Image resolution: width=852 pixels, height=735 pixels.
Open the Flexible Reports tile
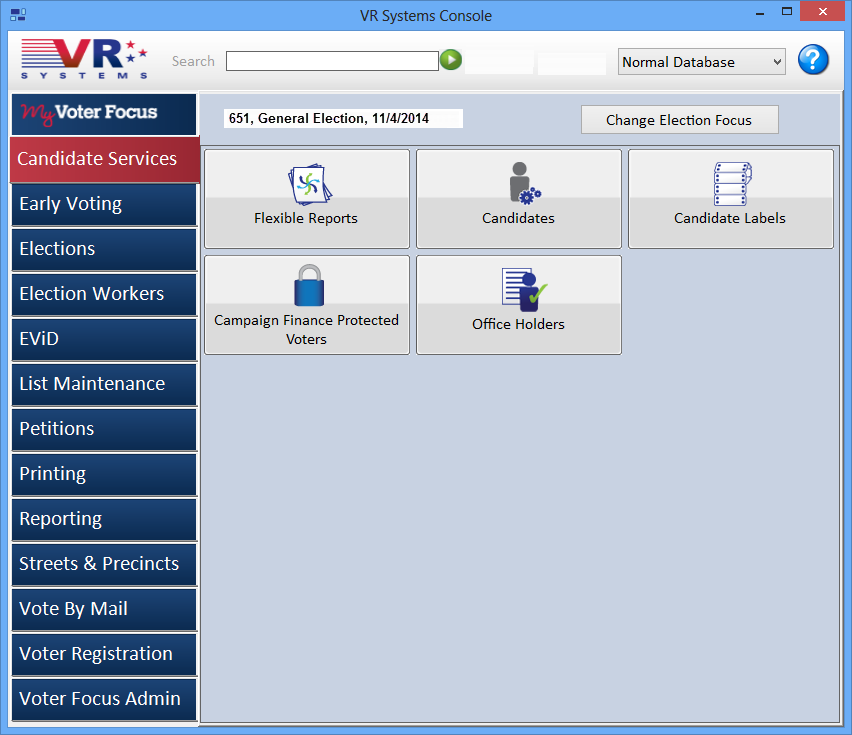[306, 199]
